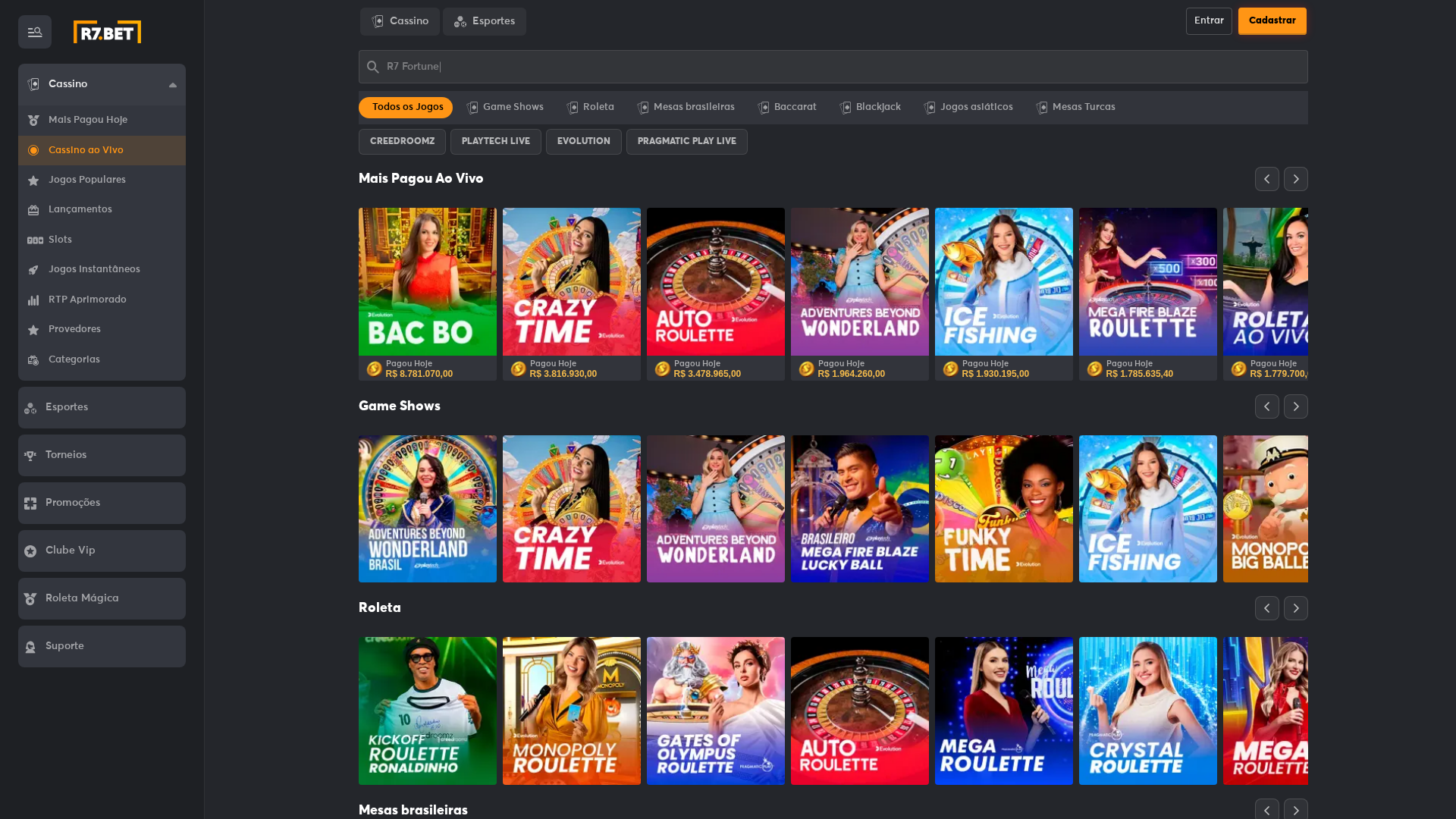Viewport: 1456px width, 819px height.
Task: Switch to the Mesas brasileiras category tab
Action: point(686,108)
